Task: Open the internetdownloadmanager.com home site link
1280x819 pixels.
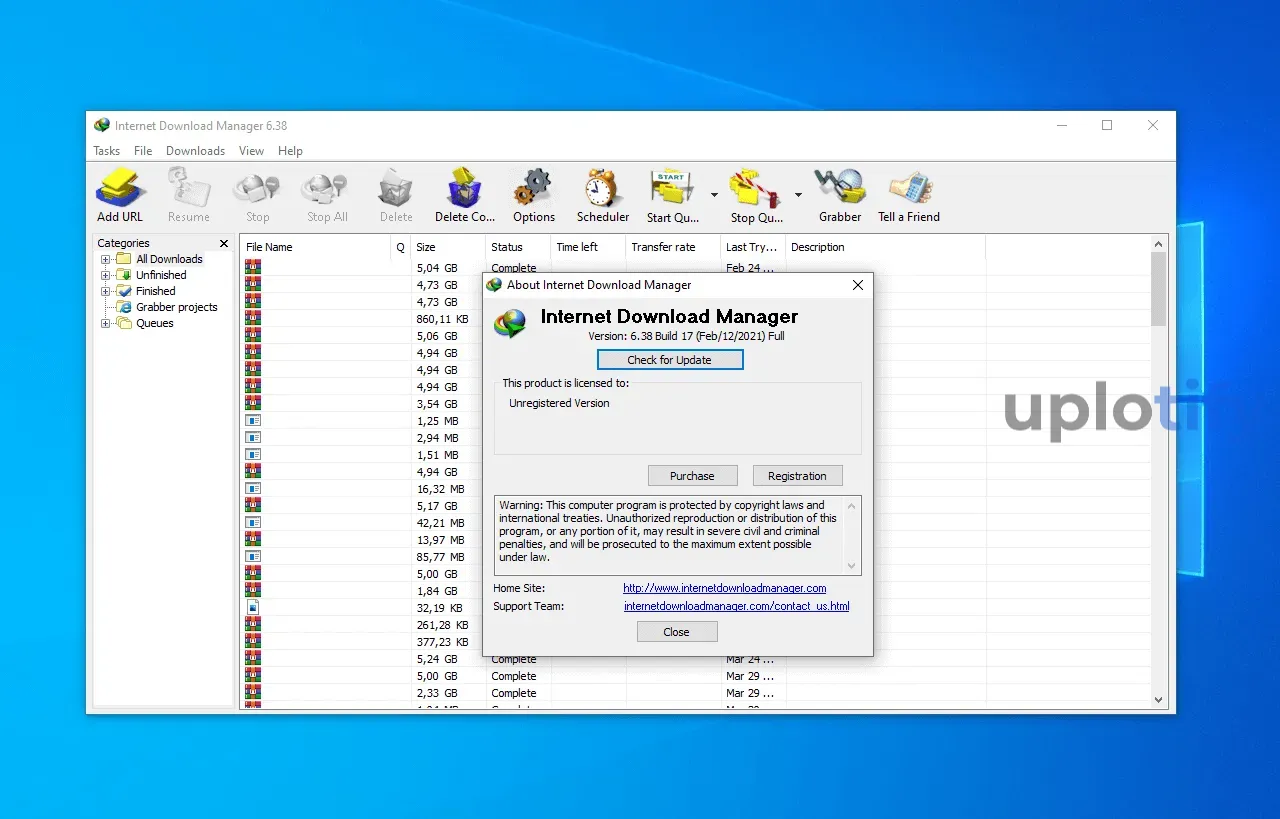Action: click(x=725, y=588)
